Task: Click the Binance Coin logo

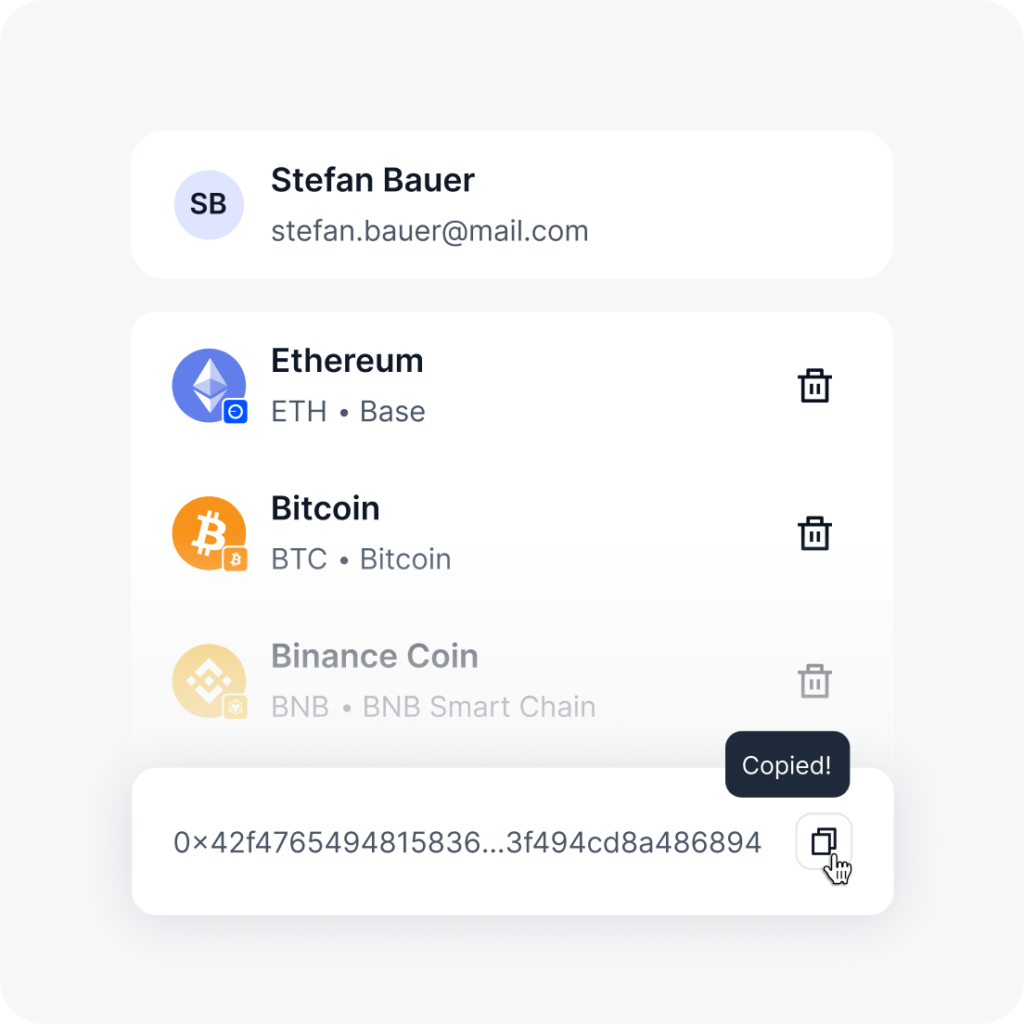Action: click(209, 680)
